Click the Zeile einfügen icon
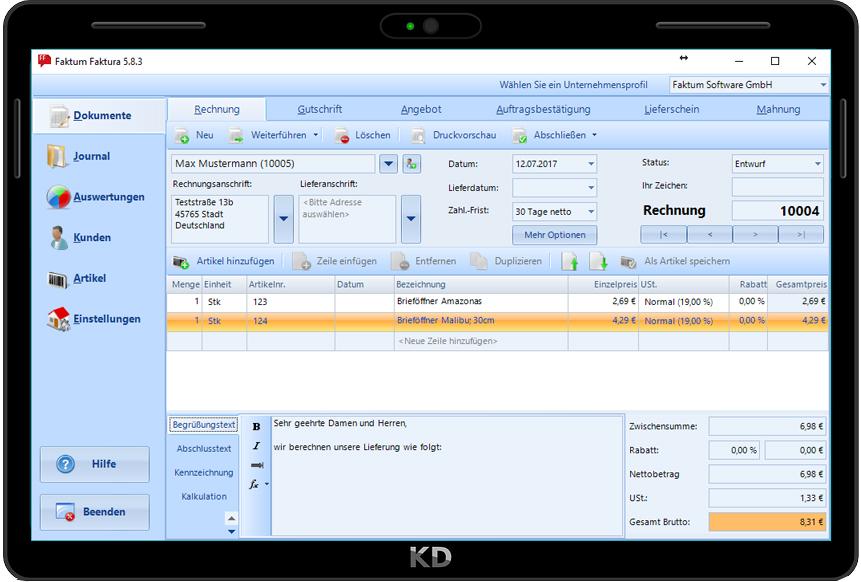 (x=301, y=262)
